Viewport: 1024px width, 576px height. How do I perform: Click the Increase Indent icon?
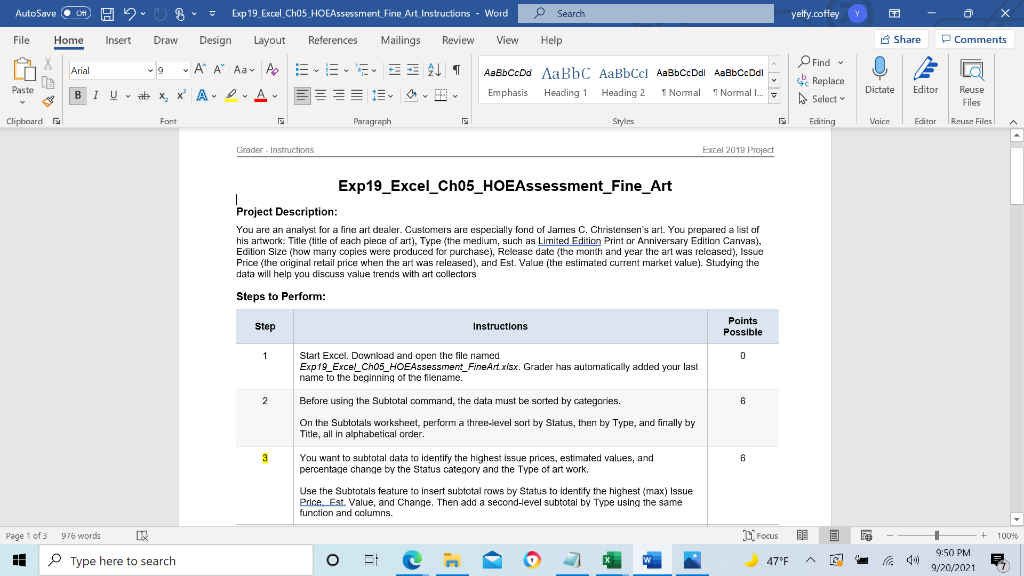[x=412, y=70]
